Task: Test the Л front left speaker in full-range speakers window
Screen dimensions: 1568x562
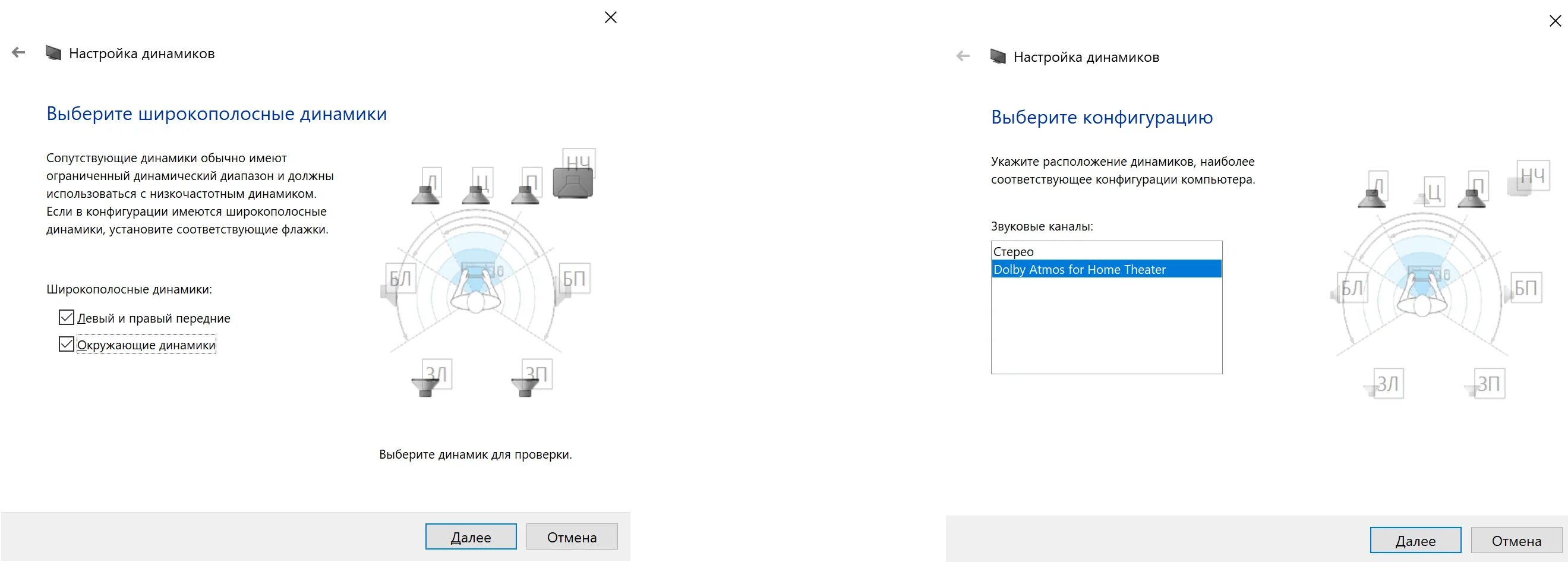Action: tap(427, 186)
